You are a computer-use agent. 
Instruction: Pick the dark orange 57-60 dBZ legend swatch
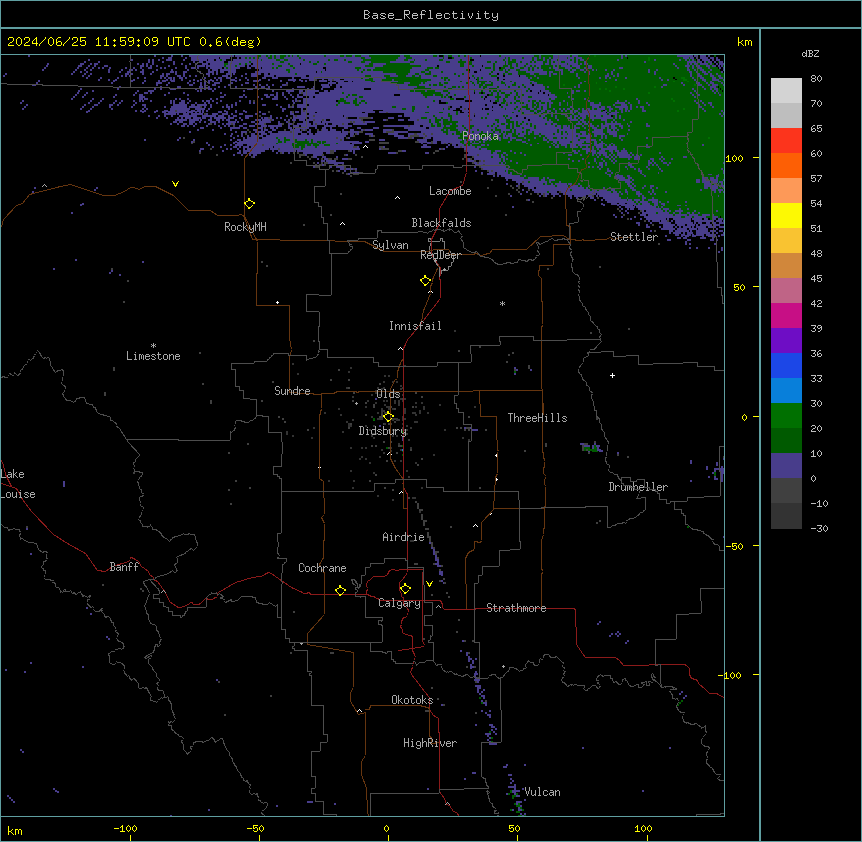[786, 165]
